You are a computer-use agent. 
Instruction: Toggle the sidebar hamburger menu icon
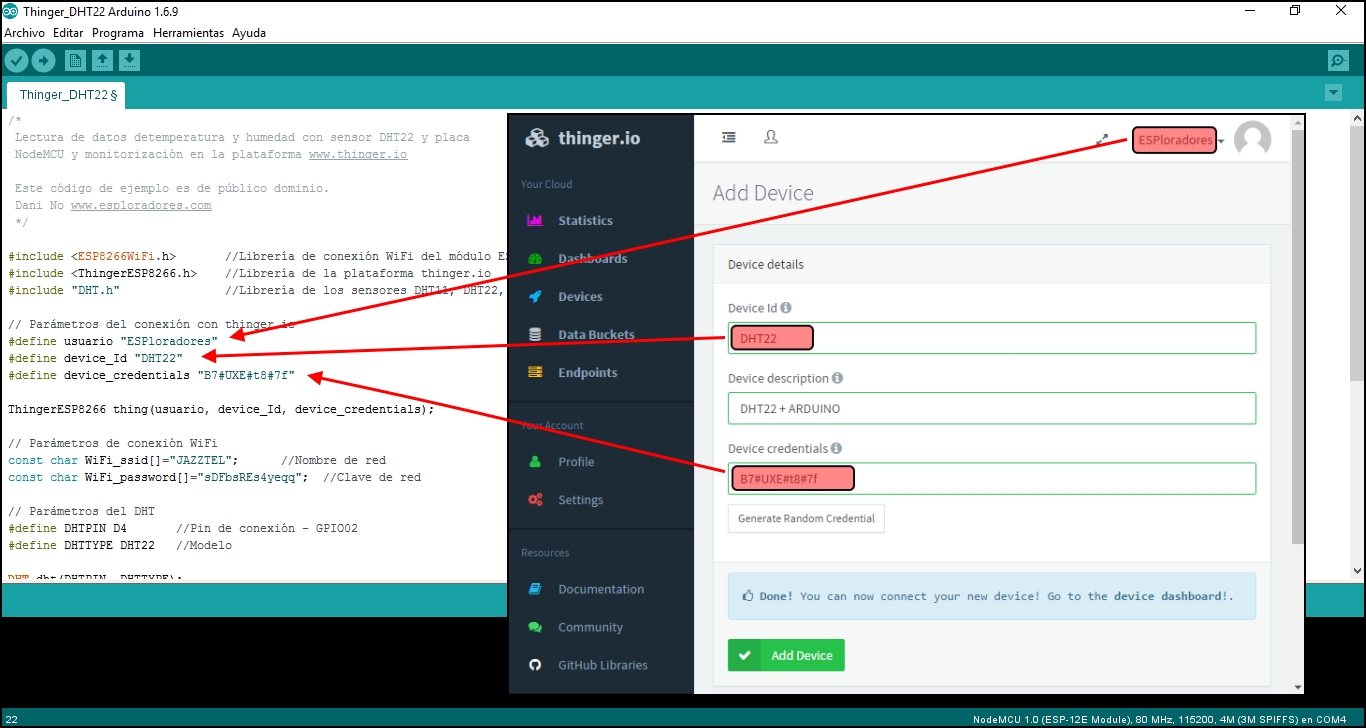(x=729, y=137)
